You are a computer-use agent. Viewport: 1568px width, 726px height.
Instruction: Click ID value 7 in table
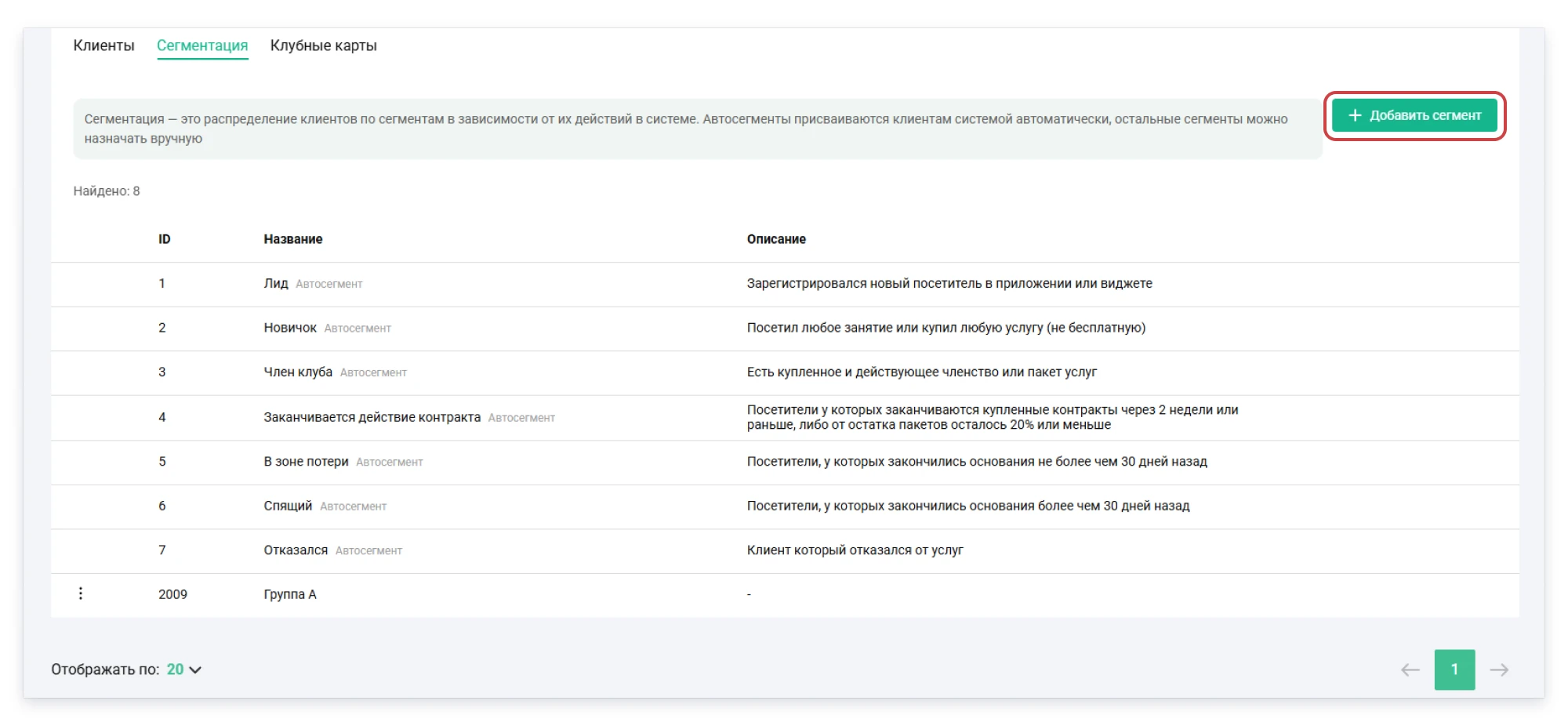(x=162, y=550)
